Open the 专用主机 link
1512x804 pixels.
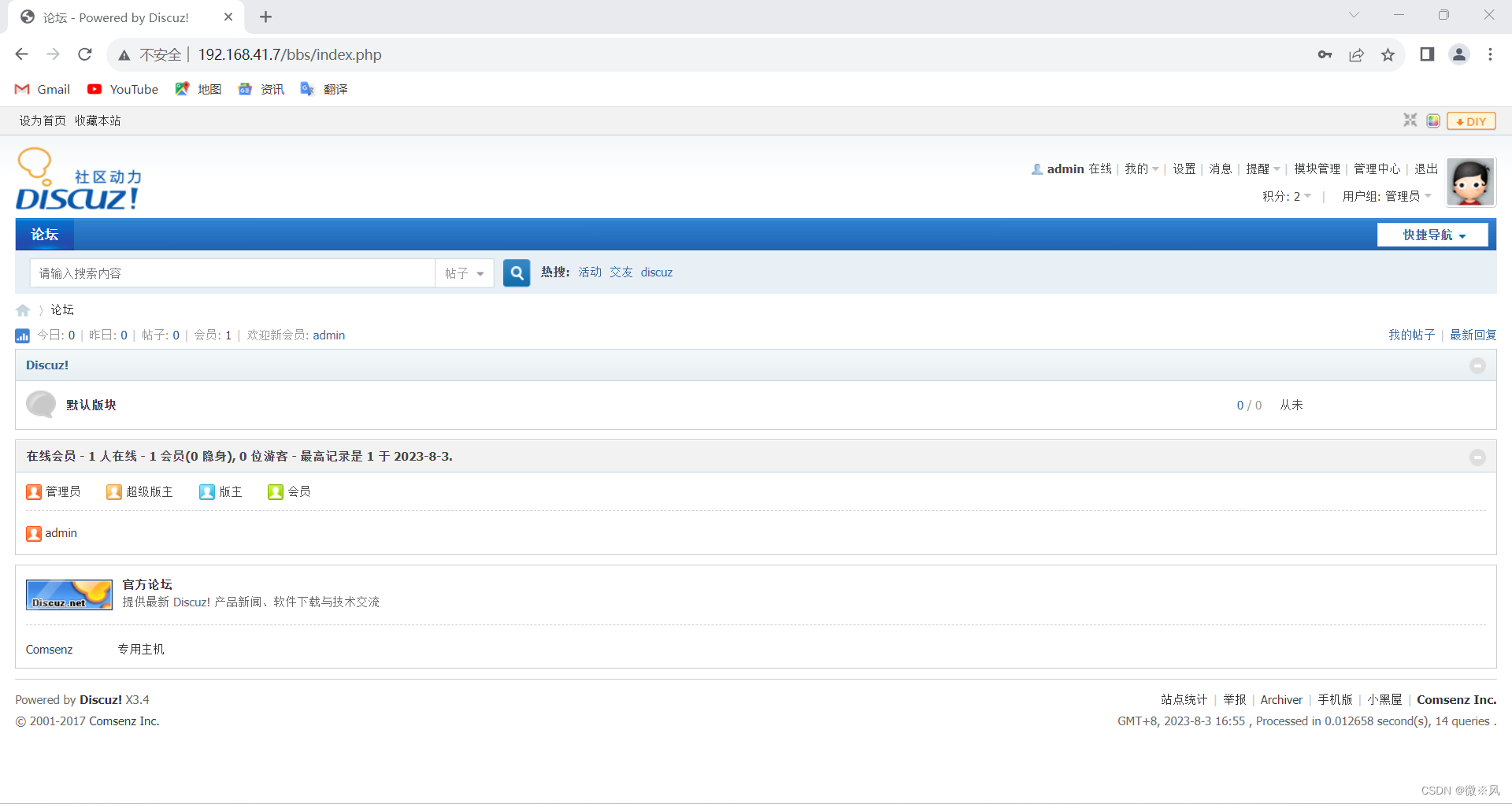pyautogui.click(x=141, y=649)
